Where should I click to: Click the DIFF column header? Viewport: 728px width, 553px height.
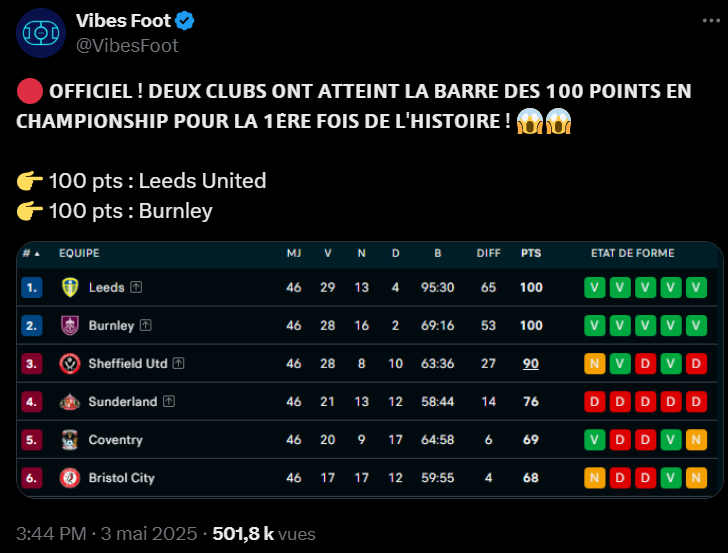tap(488, 253)
